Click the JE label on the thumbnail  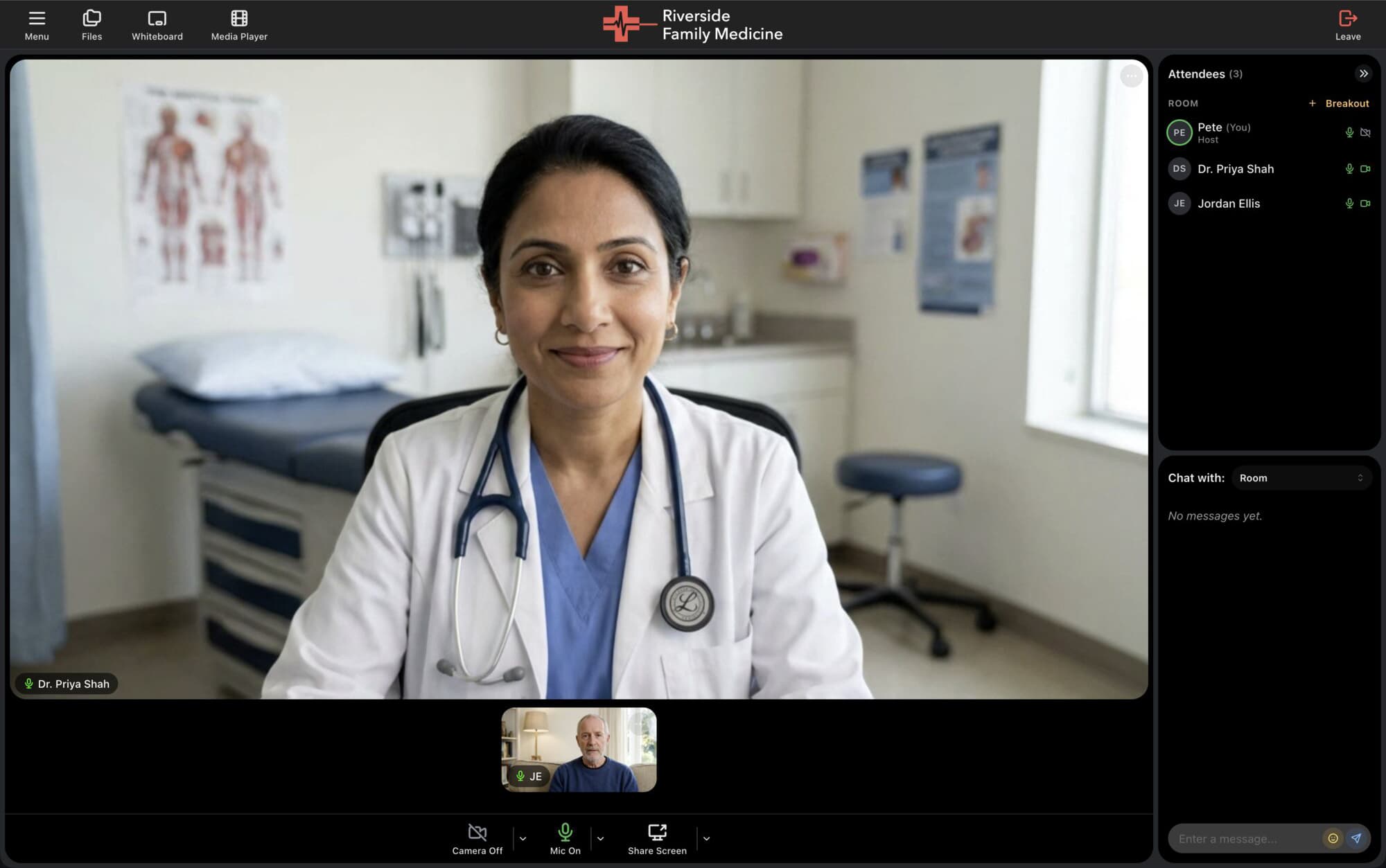pos(529,777)
